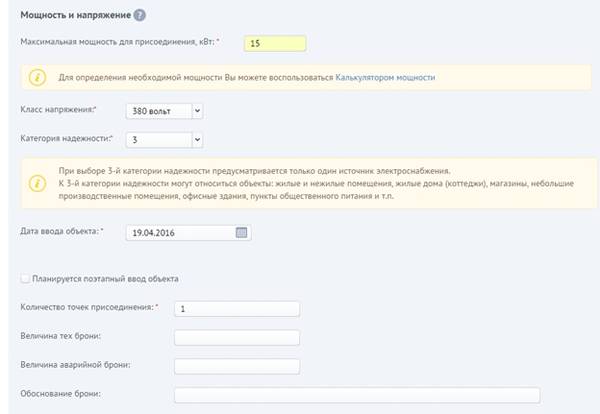Focus the maximum power field containing 15

[x=275, y=43]
